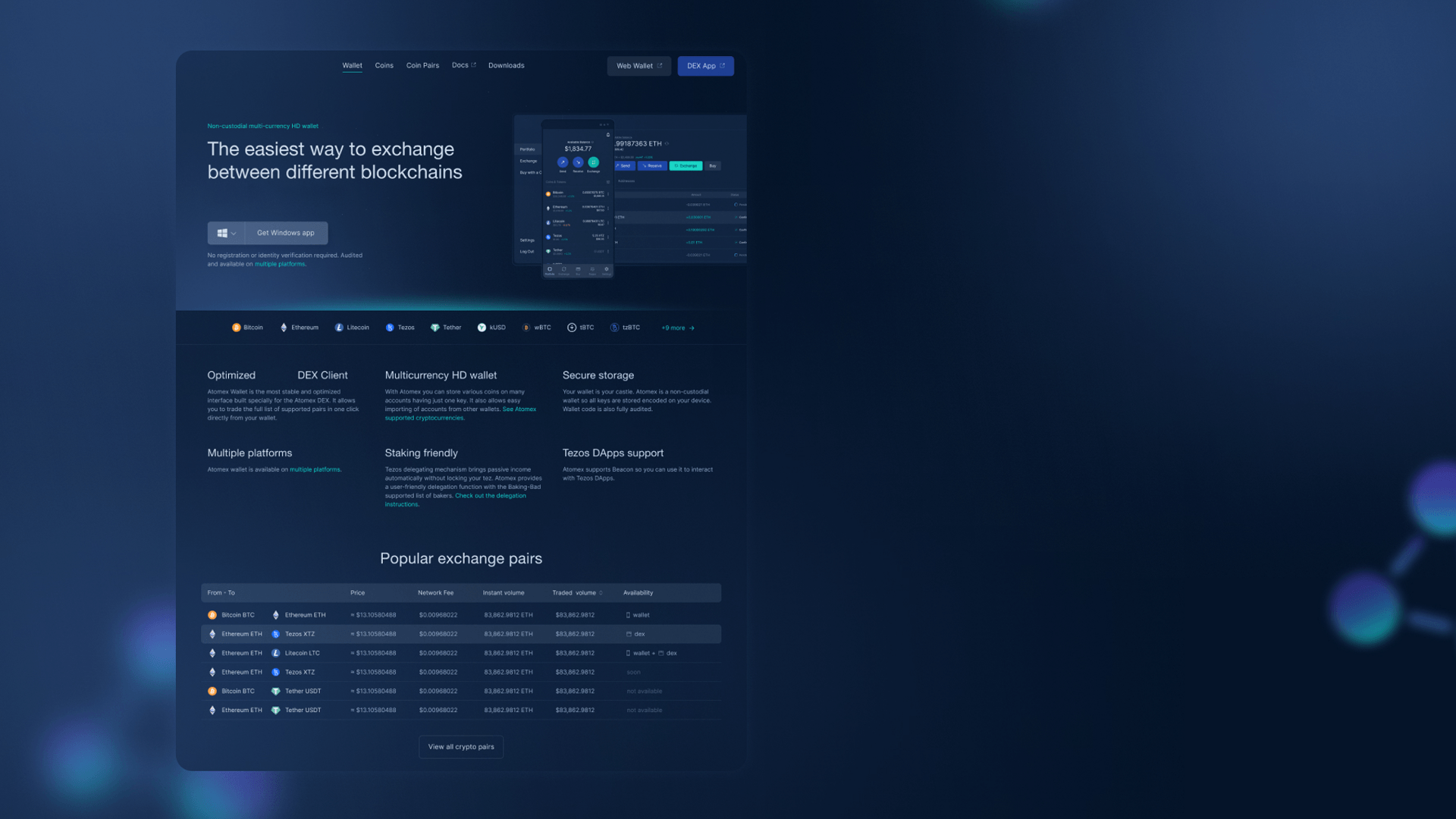Open the Downloads nav tab
The width and height of the screenshot is (1456, 819).
(506, 65)
